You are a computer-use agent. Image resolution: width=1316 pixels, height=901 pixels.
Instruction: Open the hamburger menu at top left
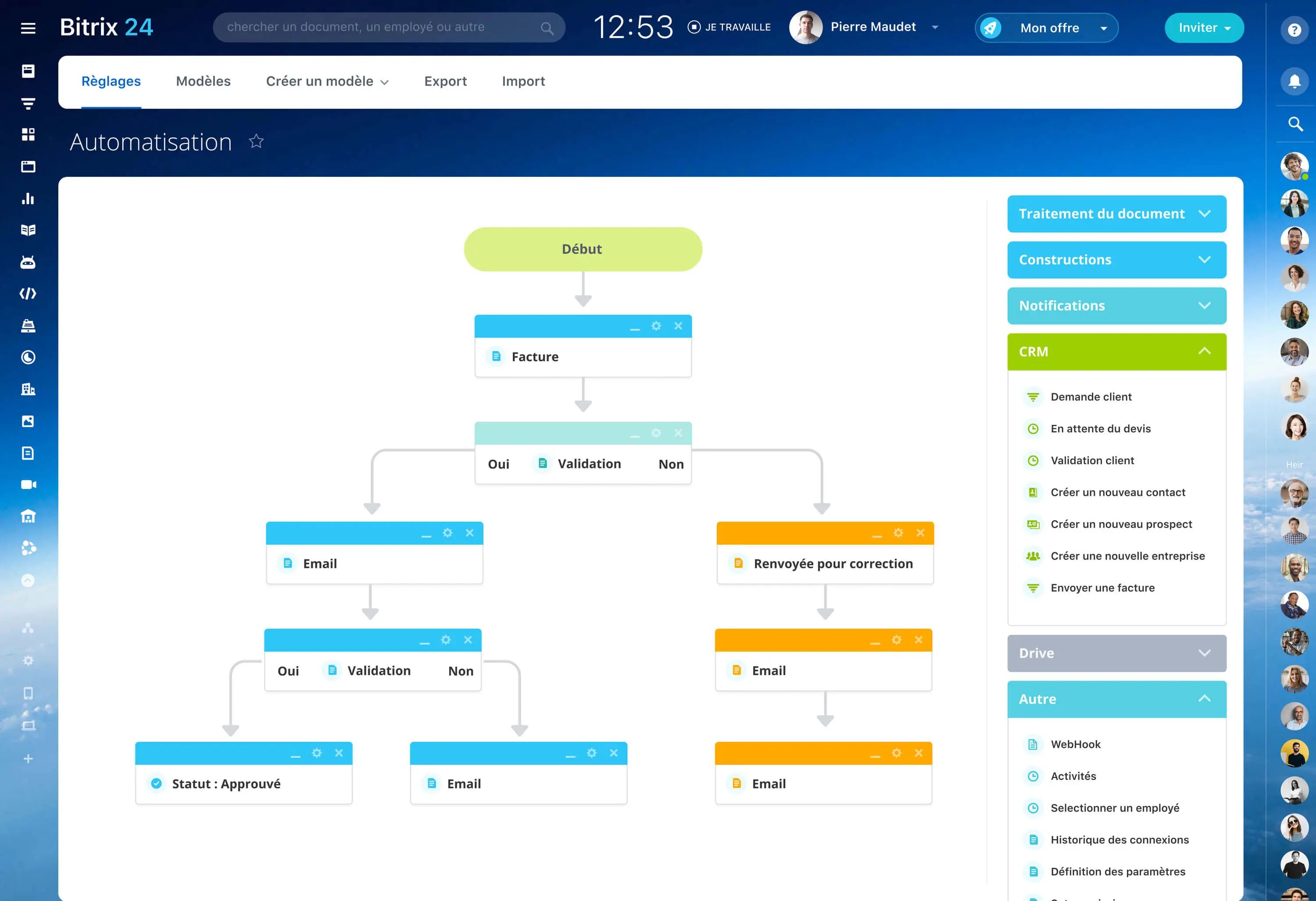(x=28, y=28)
